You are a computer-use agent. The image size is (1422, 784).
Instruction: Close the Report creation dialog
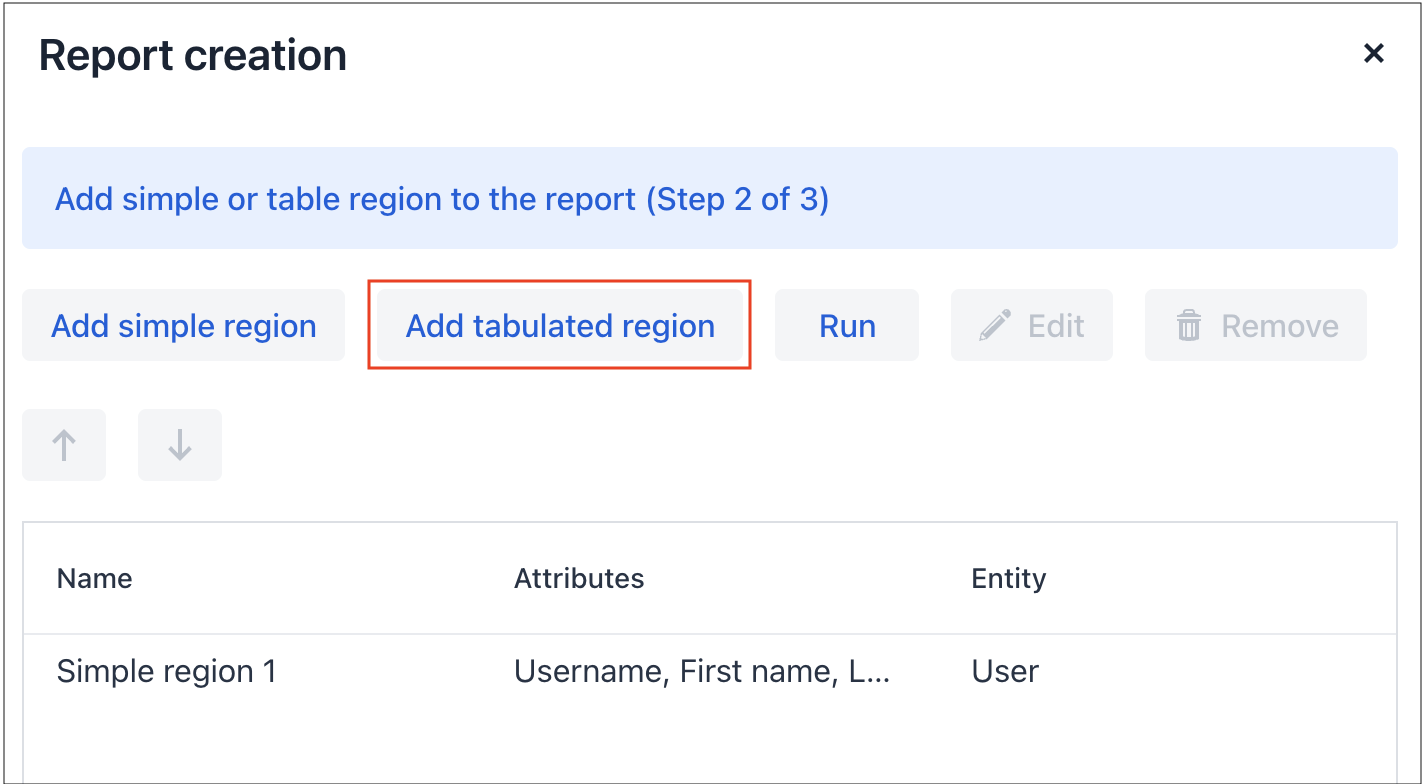(1374, 54)
